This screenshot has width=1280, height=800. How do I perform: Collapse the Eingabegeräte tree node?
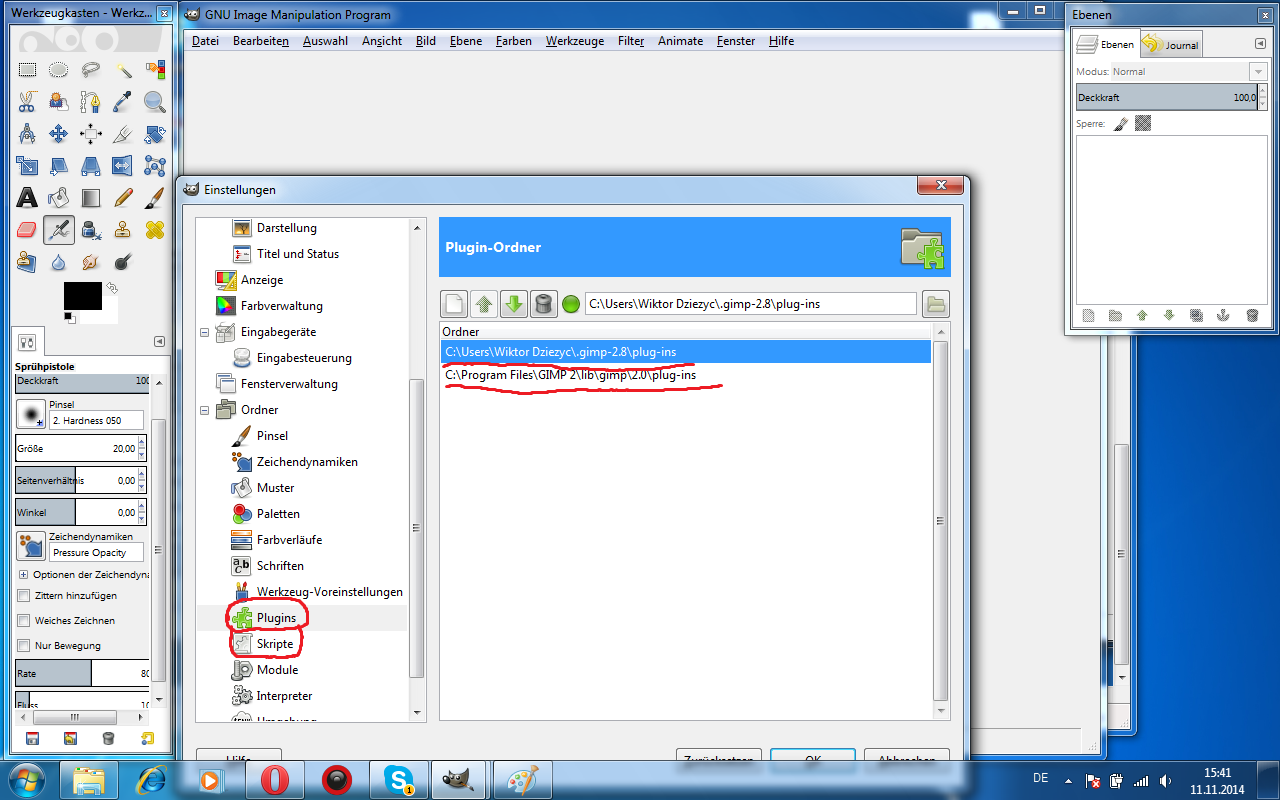[205, 332]
